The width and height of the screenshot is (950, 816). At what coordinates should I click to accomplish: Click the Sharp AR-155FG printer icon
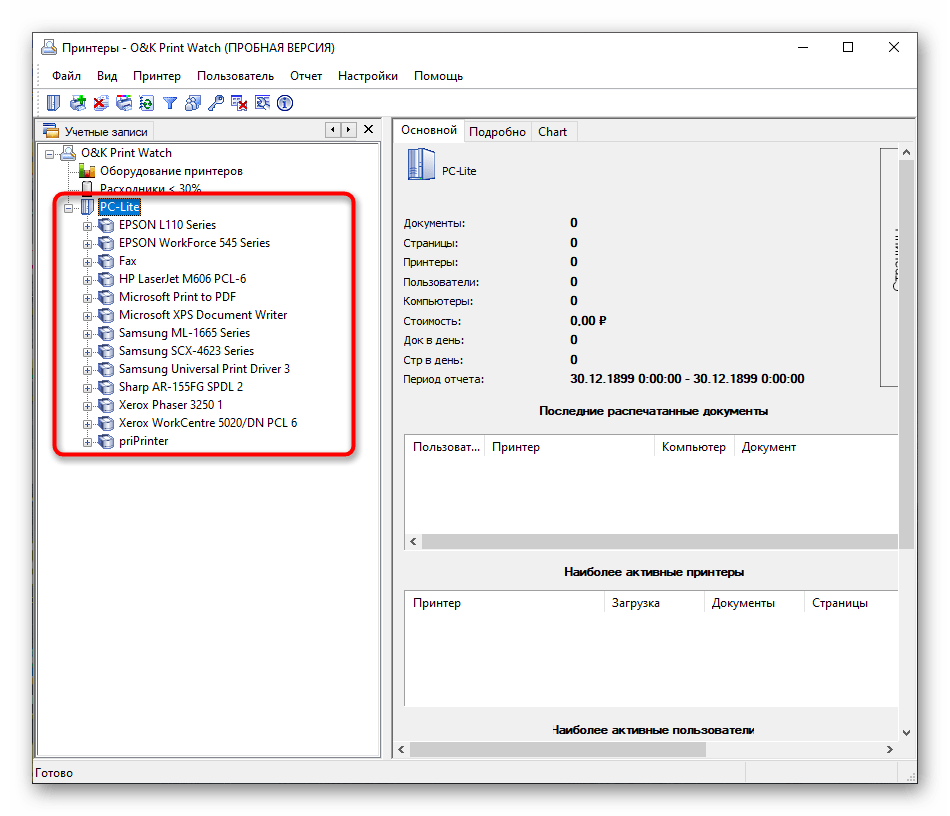(106, 387)
